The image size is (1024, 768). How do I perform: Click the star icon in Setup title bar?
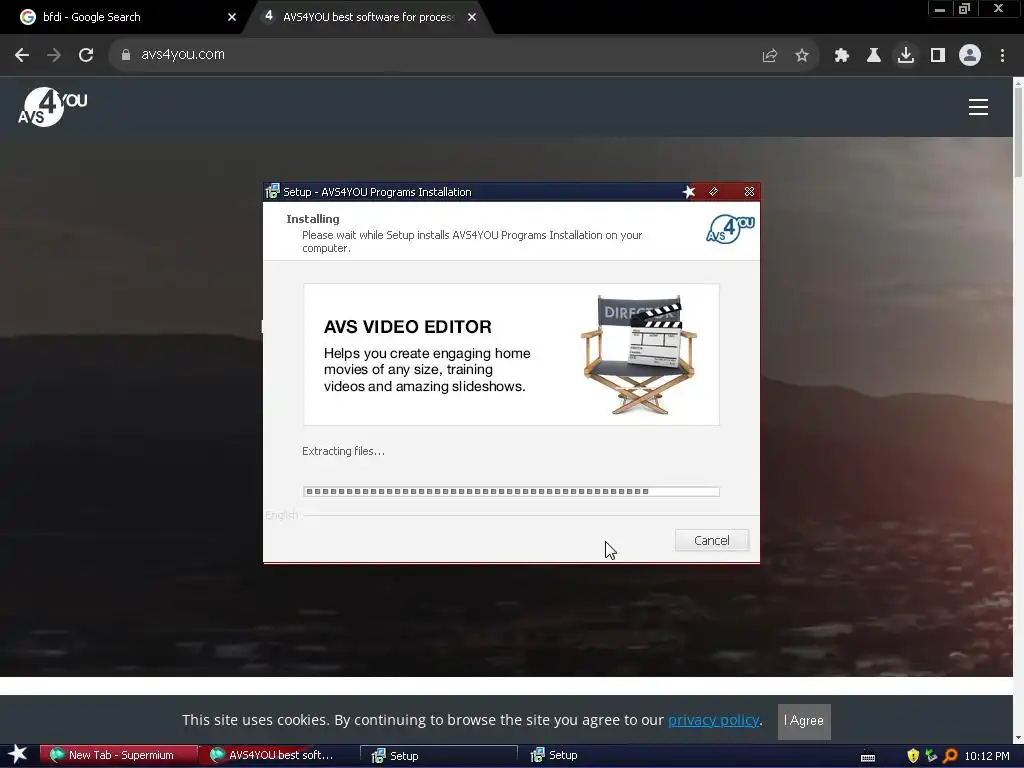coord(689,191)
